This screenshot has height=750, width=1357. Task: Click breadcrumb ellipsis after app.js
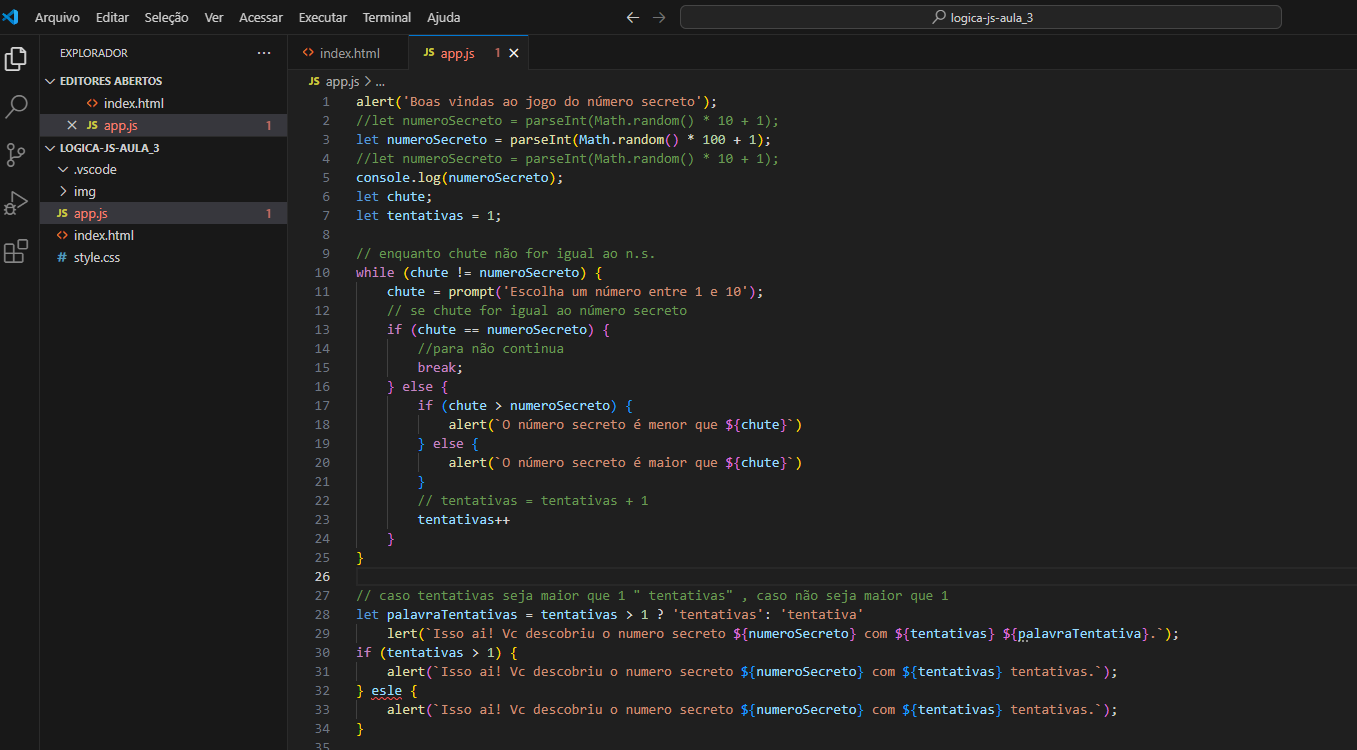click(379, 81)
